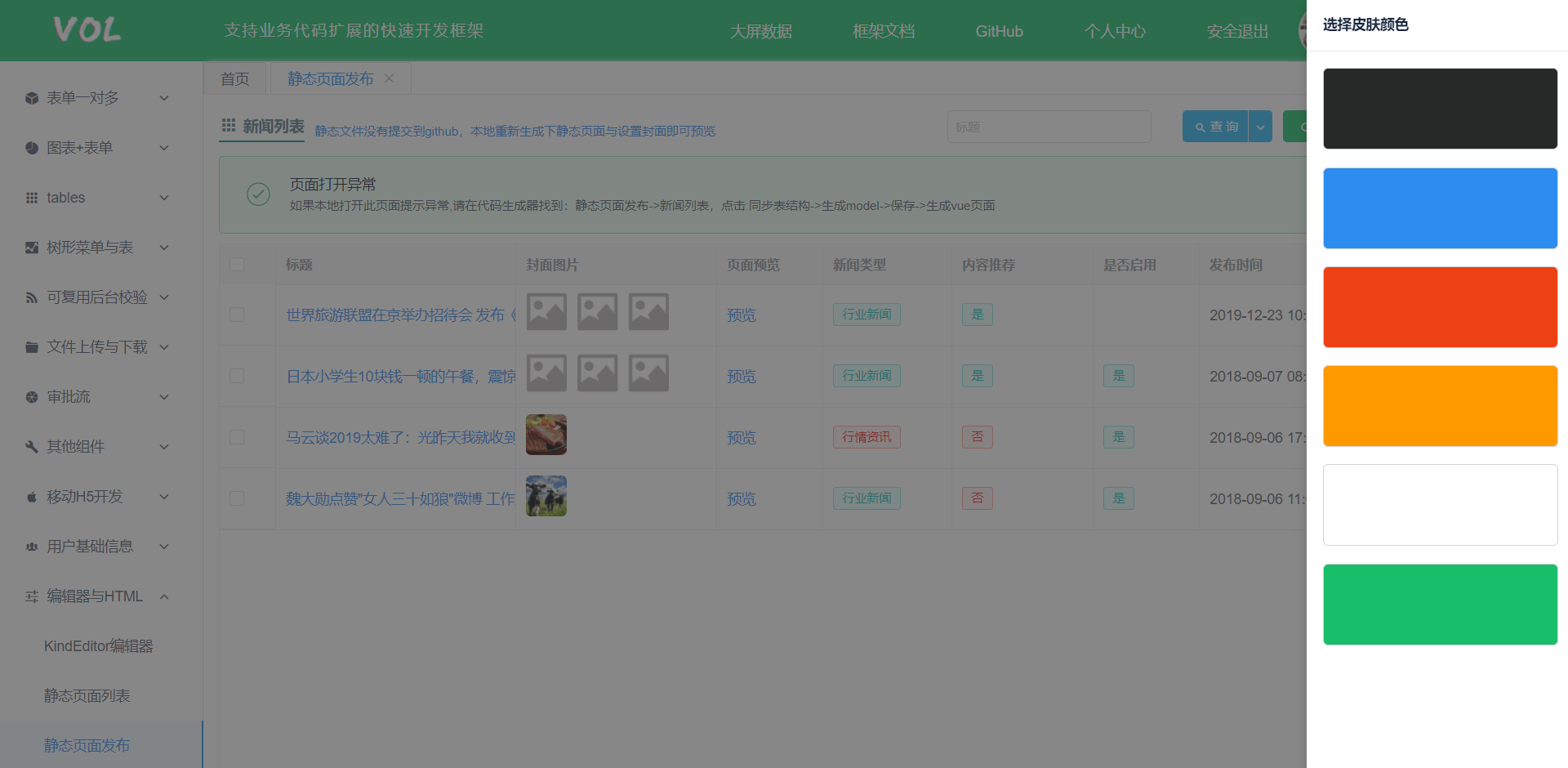Viewport: 1568px width, 768px height.
Task: Click the green check circle icon in alert
Action: tap(258, 194)
